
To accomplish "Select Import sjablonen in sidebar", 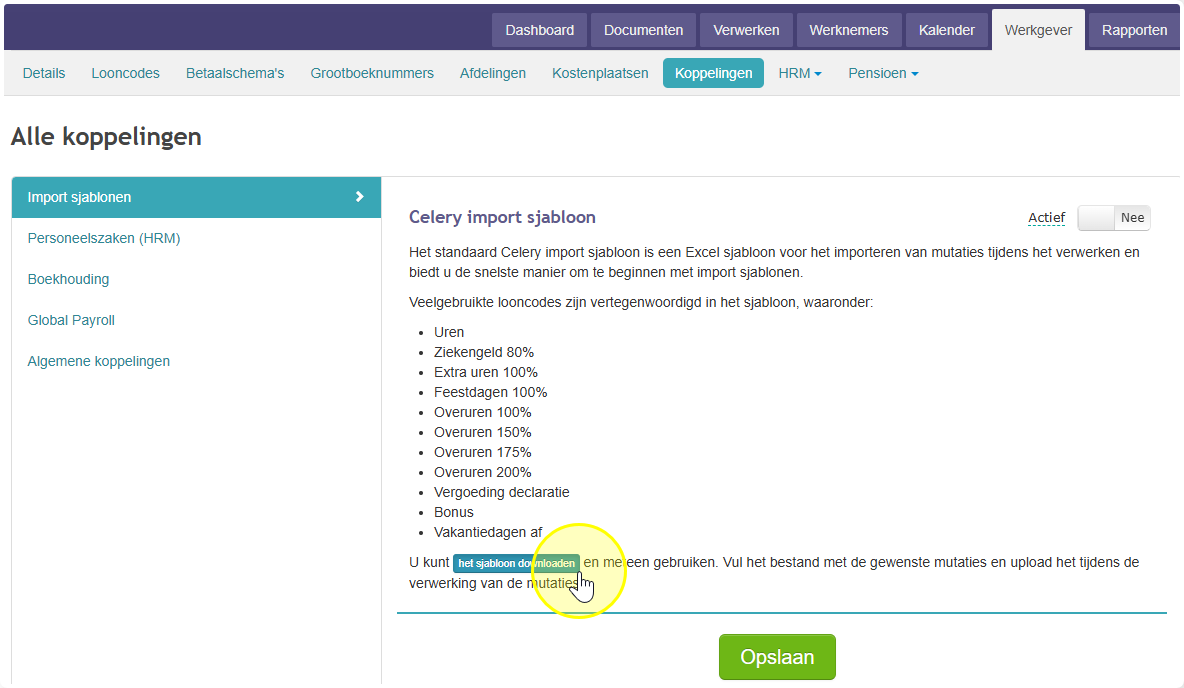I will [x=196, y=197].
